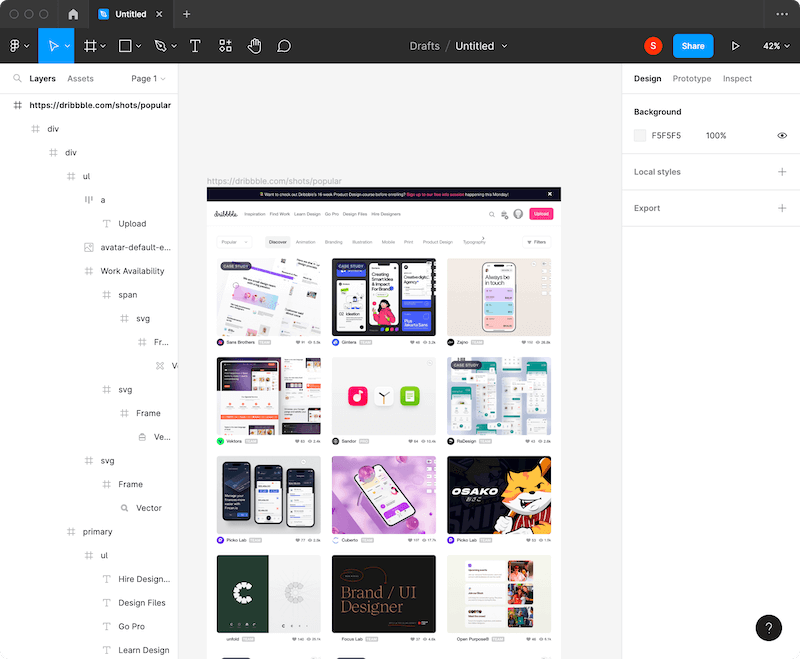Switch to the Assets tab
Screen dimensions: 800x659
click(x=80, y=79)
